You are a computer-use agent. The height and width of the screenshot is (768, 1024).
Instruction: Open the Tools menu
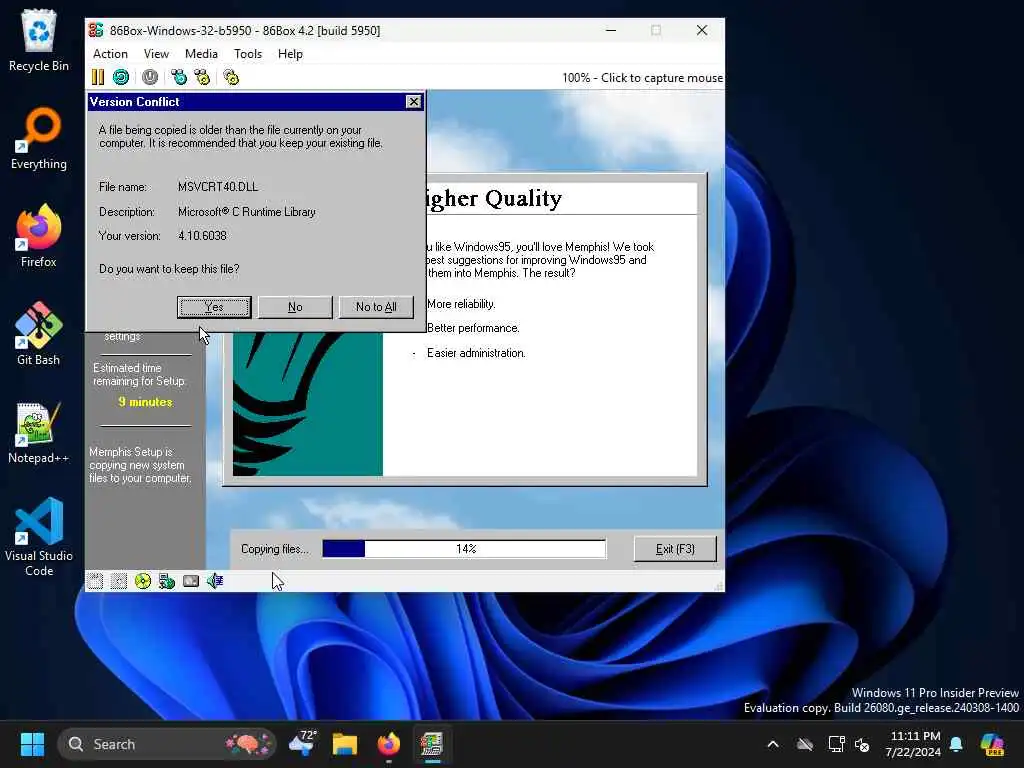click(248, 54)
